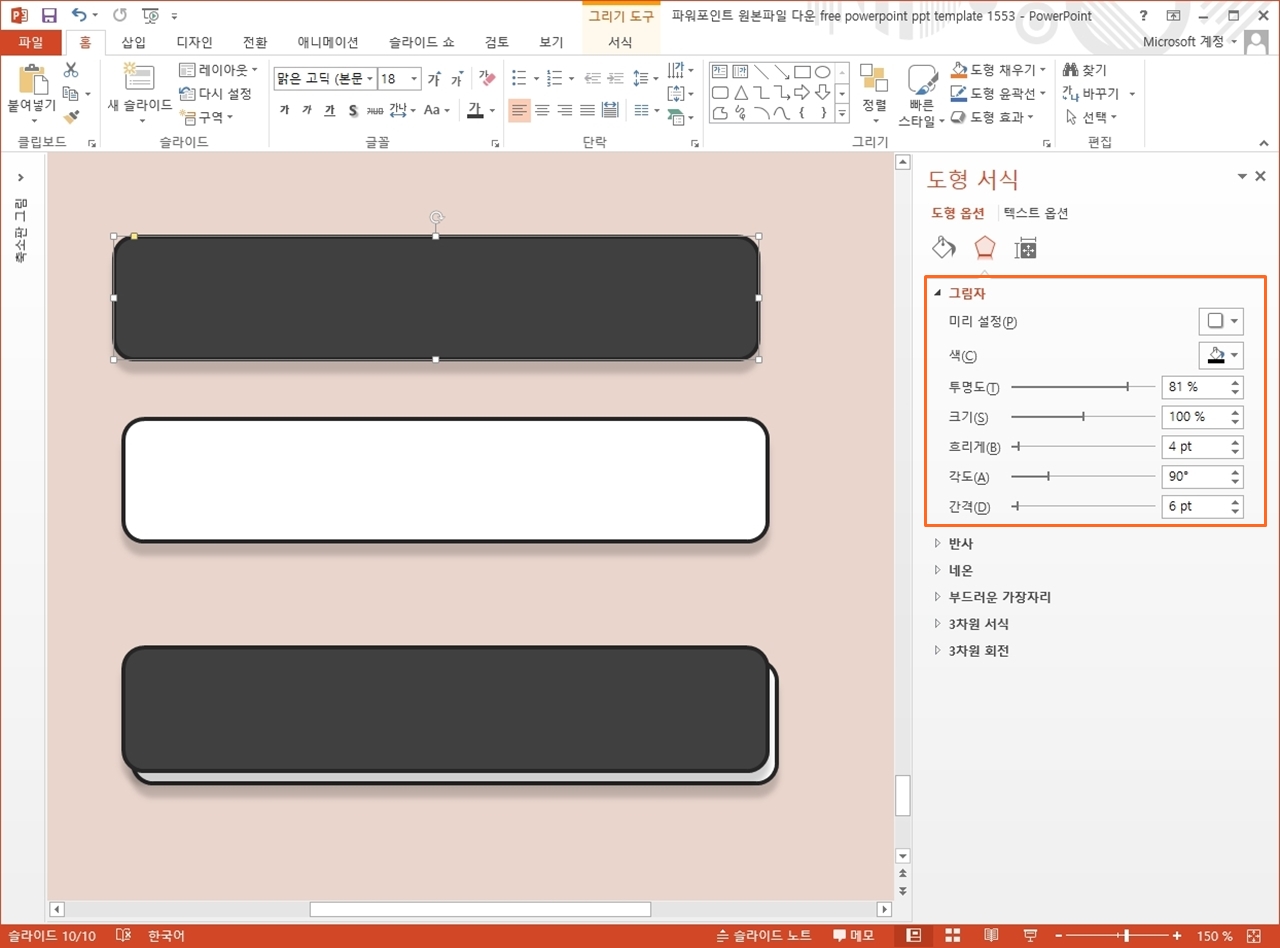Screen dimensions: 1280x948
Task: Switch to 삽입 insert tab
Action: click(133, 42)
